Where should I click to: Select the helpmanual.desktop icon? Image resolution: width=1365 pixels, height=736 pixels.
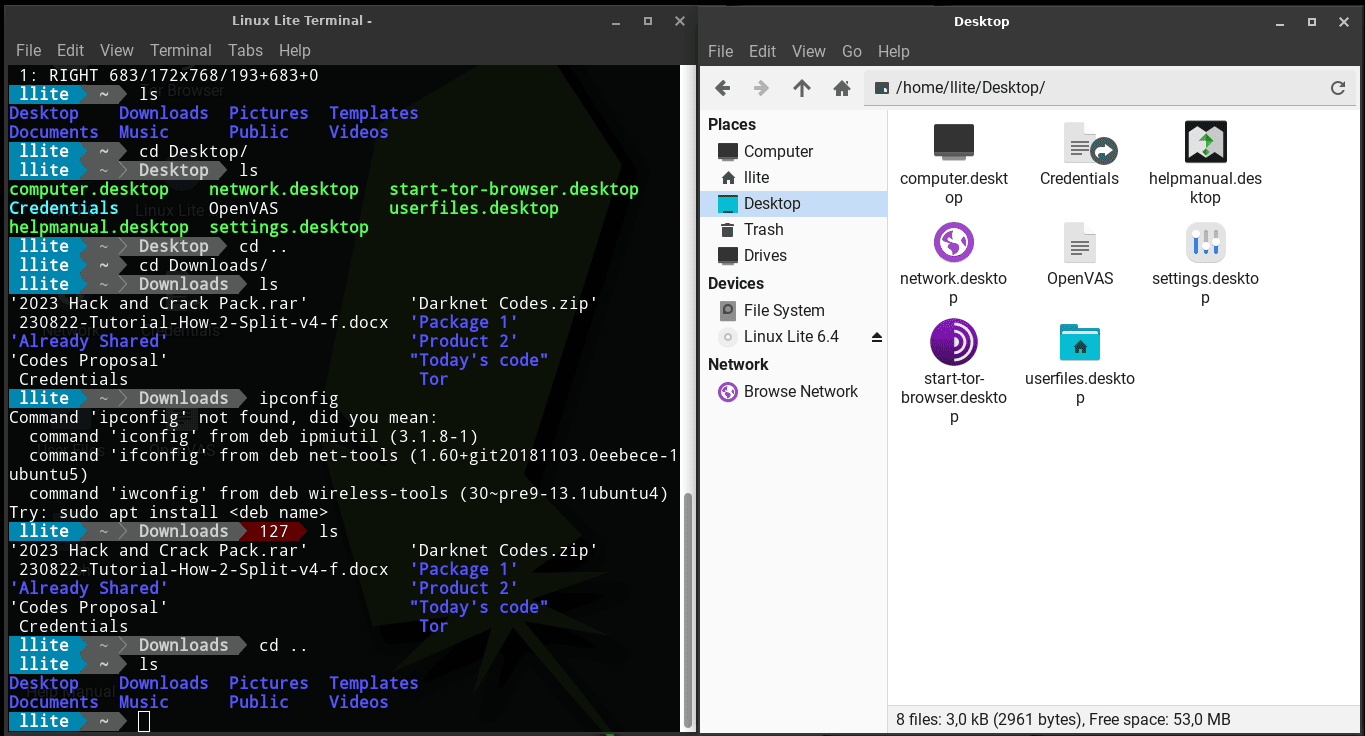coord(1205,142)
